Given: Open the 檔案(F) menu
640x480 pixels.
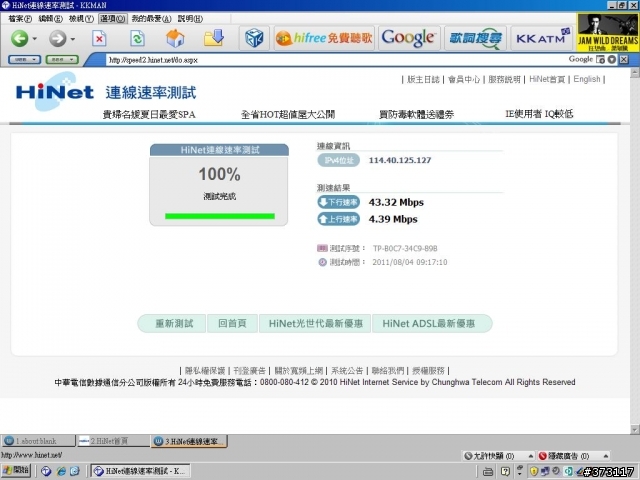Looking at the screenshot, I should [x=20, y=19].
